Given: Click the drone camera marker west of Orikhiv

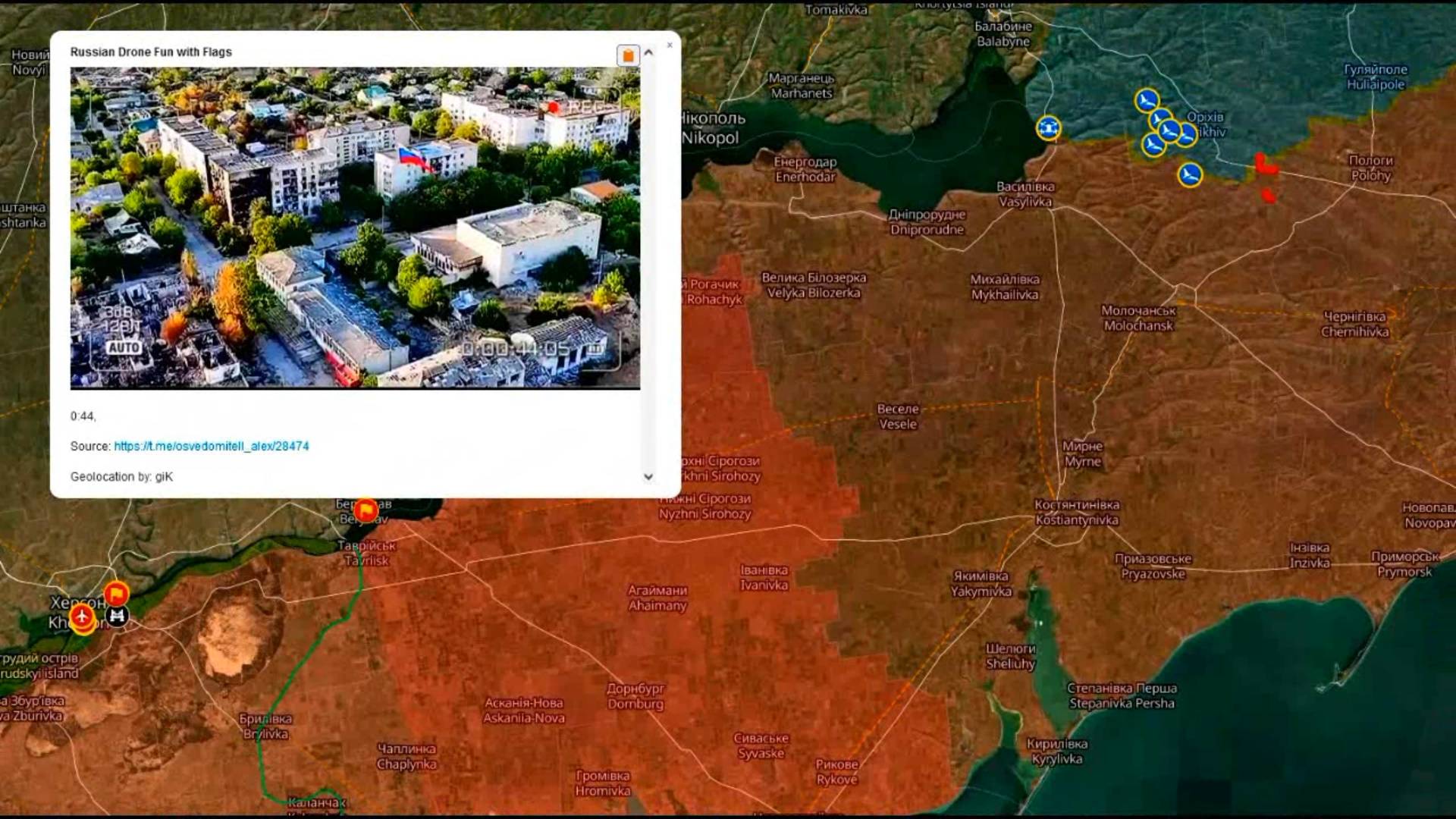Looking at the screenshot, I should 1050,129.
